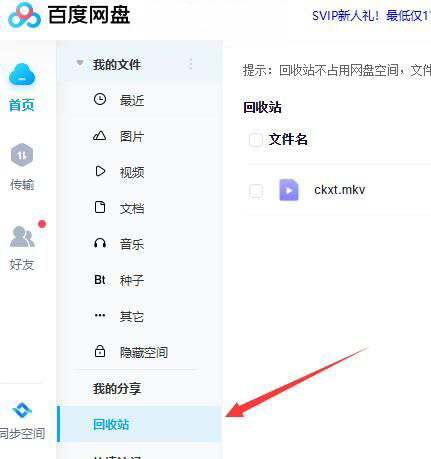
Task: Open the 种子 torrents category
Action: click(x=132, y=280)
